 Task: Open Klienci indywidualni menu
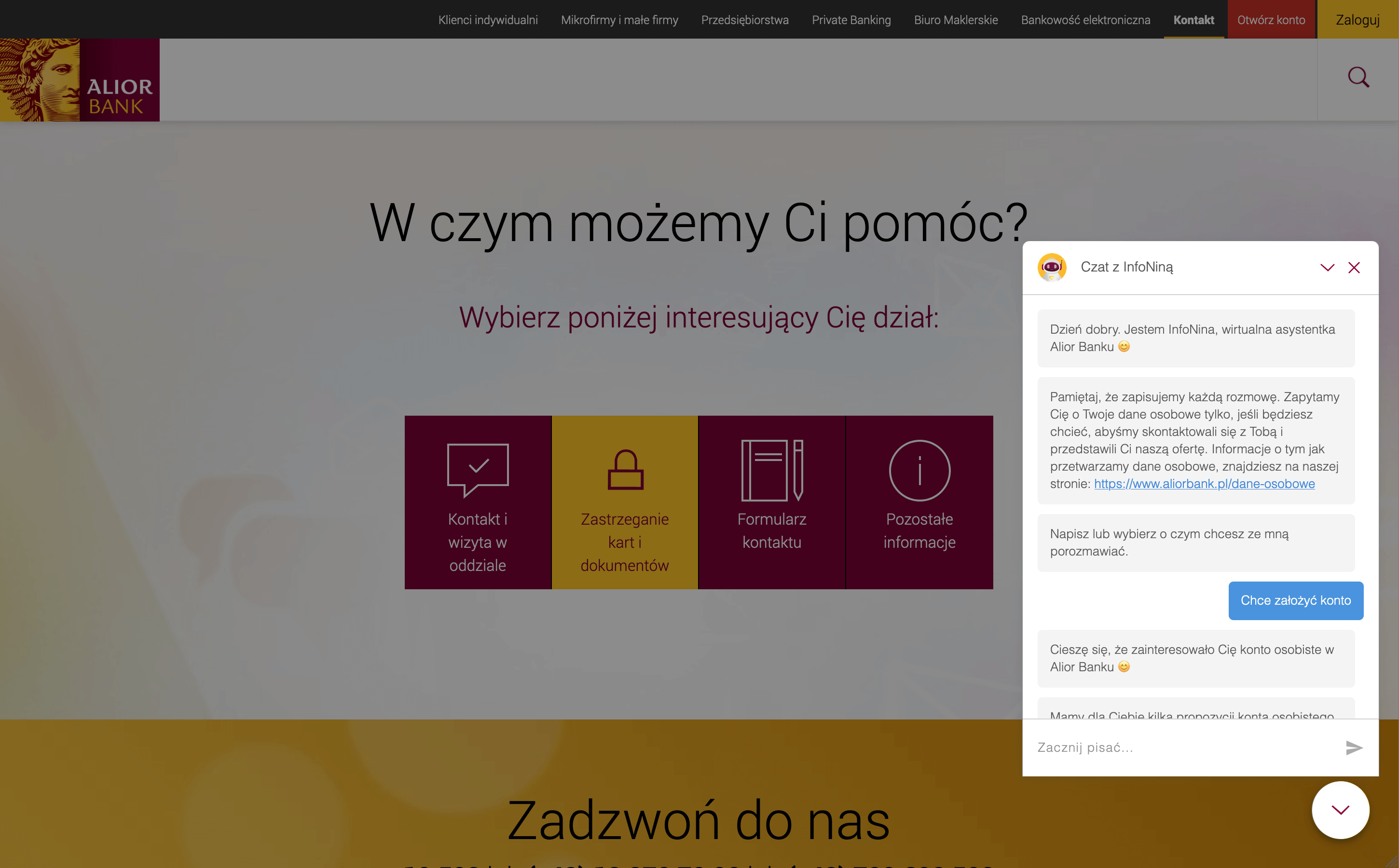tap(488, 20)
